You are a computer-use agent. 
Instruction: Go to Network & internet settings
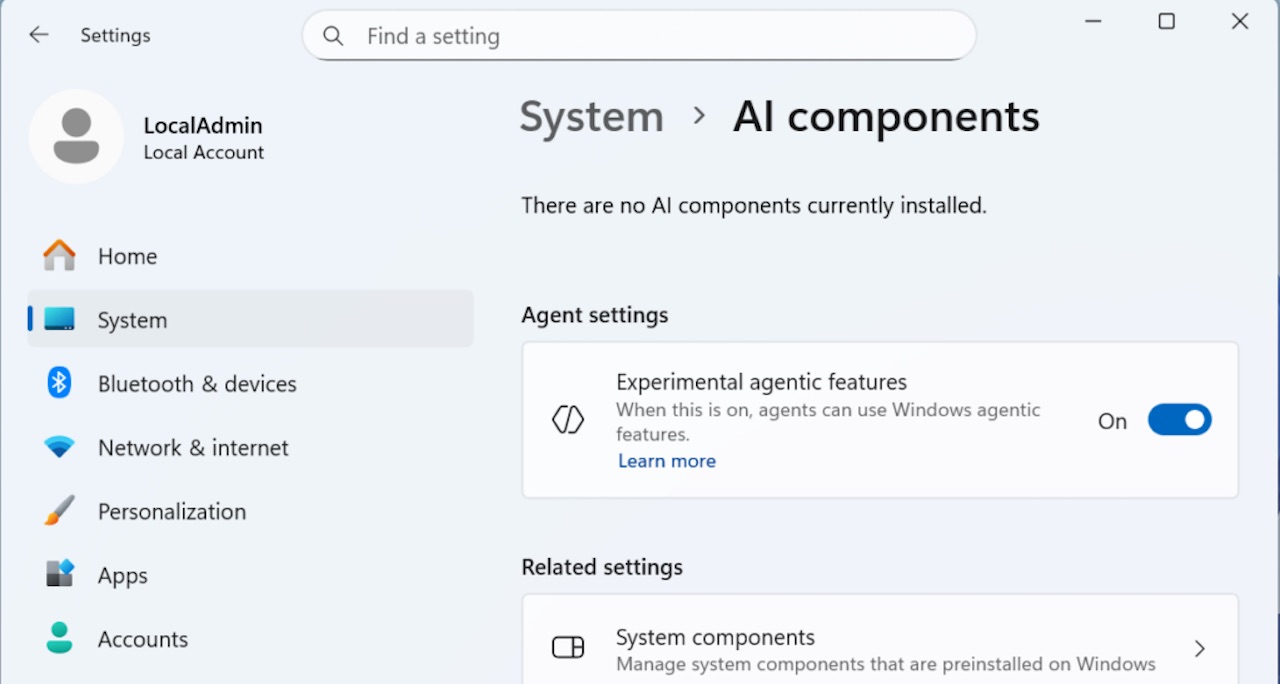(x=193, y=448)
